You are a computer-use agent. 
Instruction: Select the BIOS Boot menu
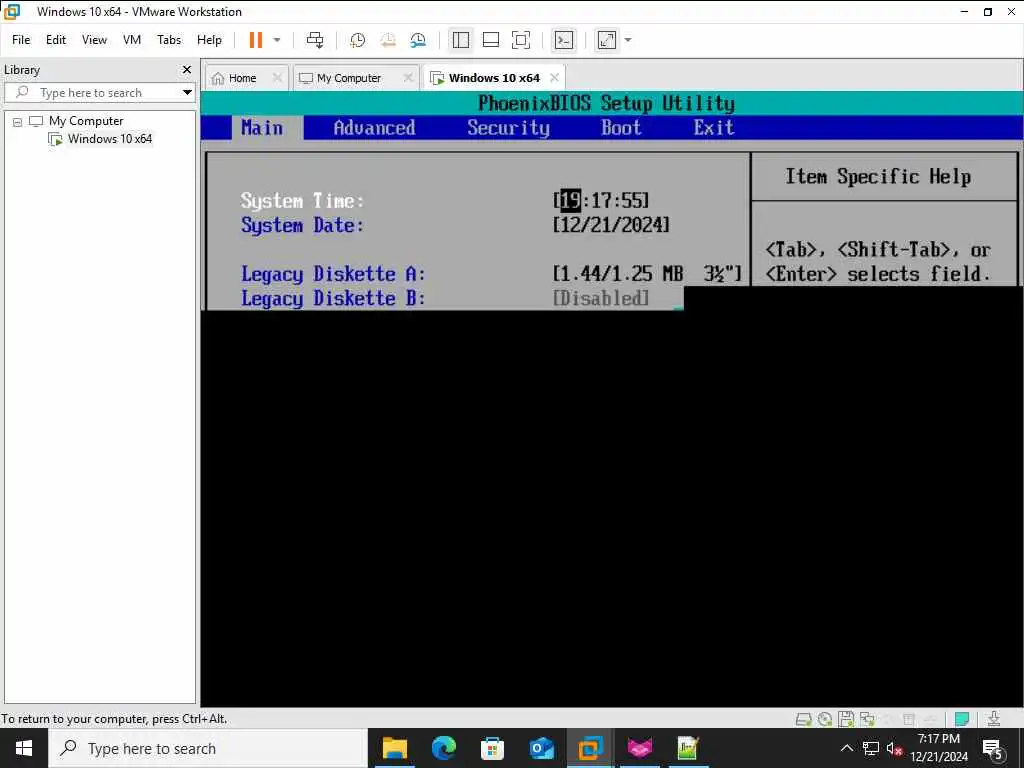621,127
